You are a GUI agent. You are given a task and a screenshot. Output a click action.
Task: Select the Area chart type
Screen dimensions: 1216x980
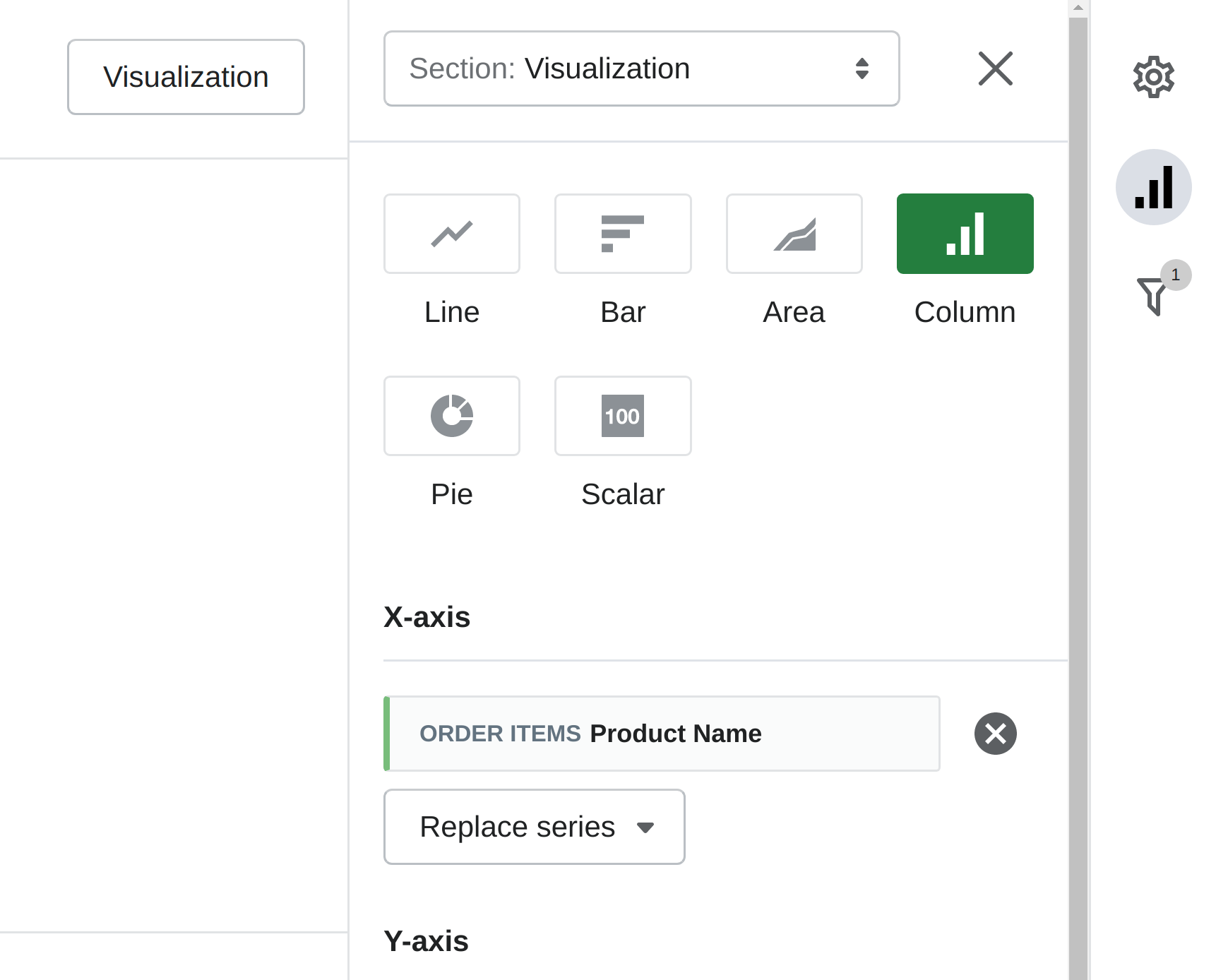794,234
